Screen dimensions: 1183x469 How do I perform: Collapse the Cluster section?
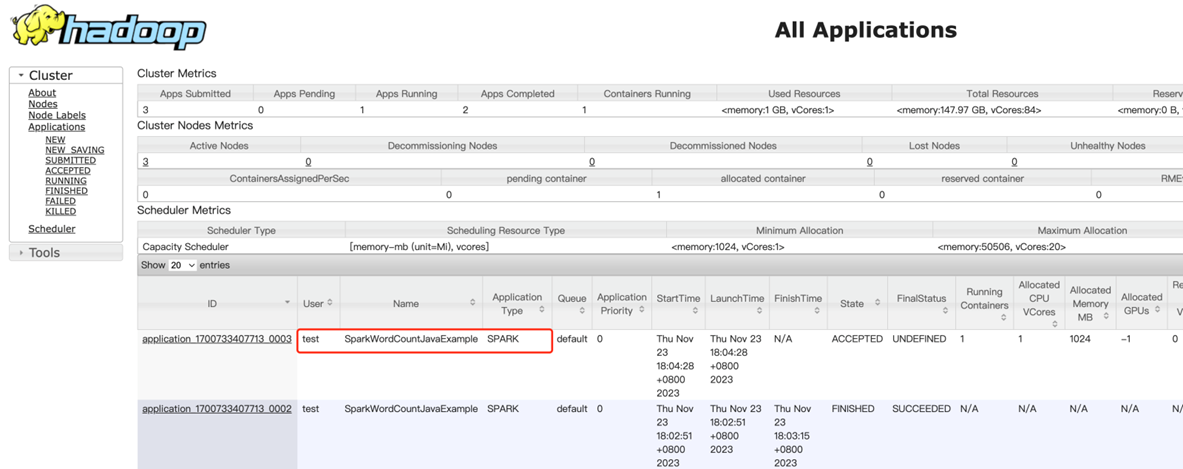point(21,76)
